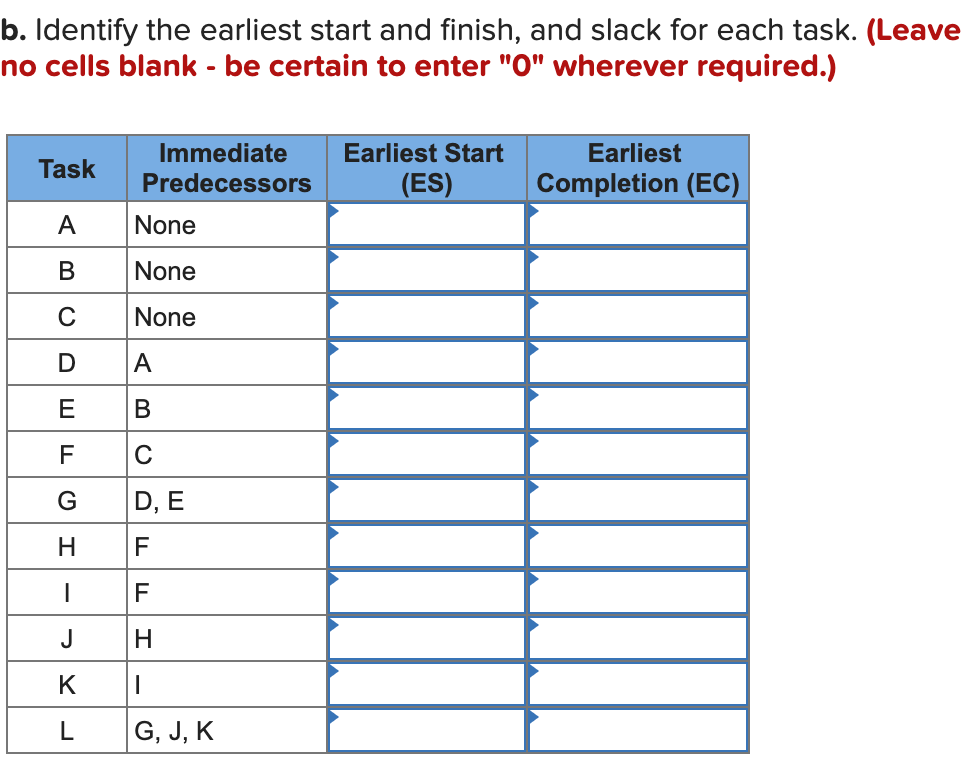The height and width of the screenshot is (774, 978).
Task: Click the ES field for Task D
Action: [425, 361]
